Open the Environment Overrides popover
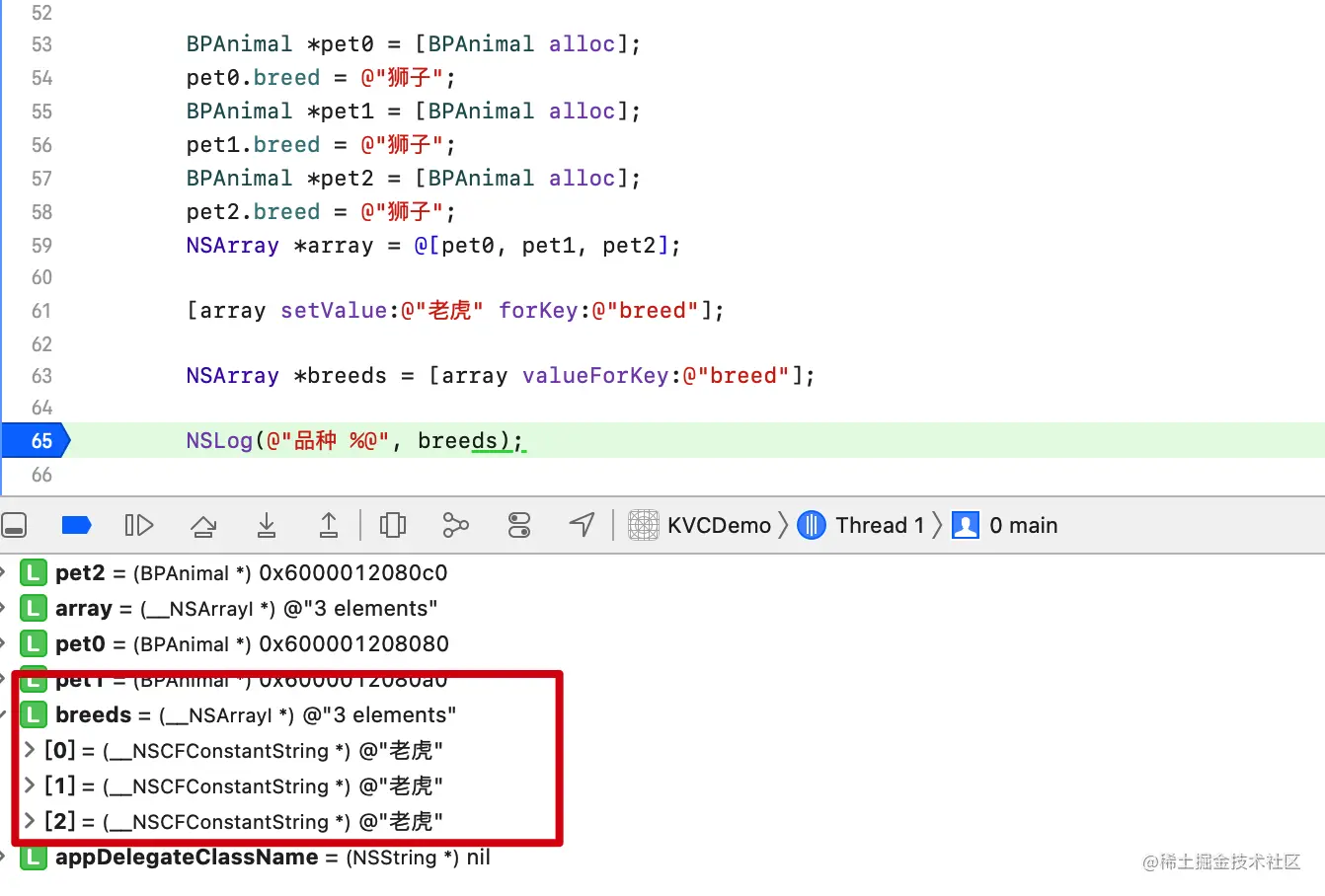 [x=519, y=525]
